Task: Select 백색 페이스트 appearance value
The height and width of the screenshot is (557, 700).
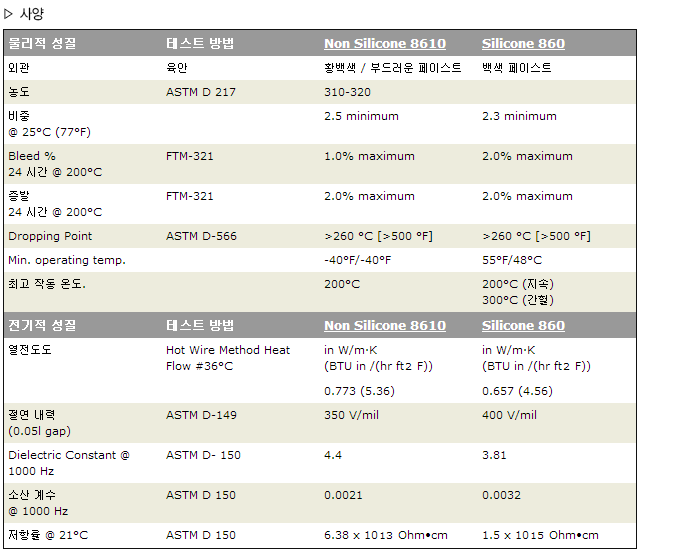Action: (517, 68)
